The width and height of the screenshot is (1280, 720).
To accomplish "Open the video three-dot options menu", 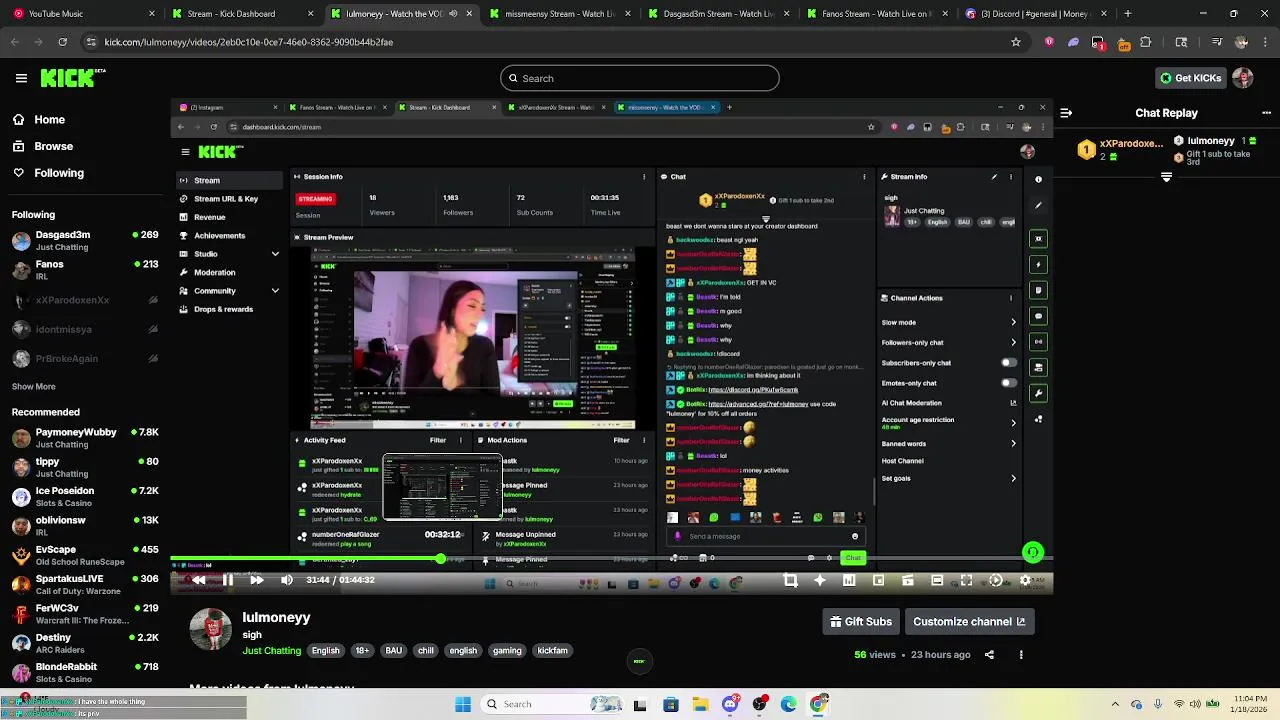I will tap(1021, 655).
